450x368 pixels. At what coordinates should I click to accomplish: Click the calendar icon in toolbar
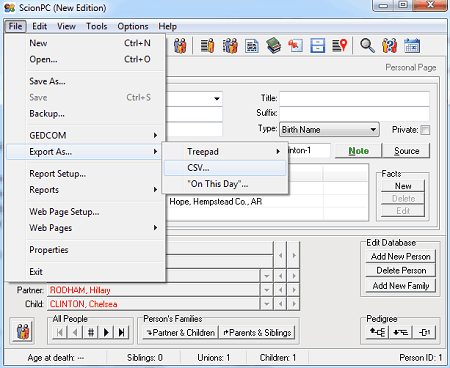(x=412, y=45)
